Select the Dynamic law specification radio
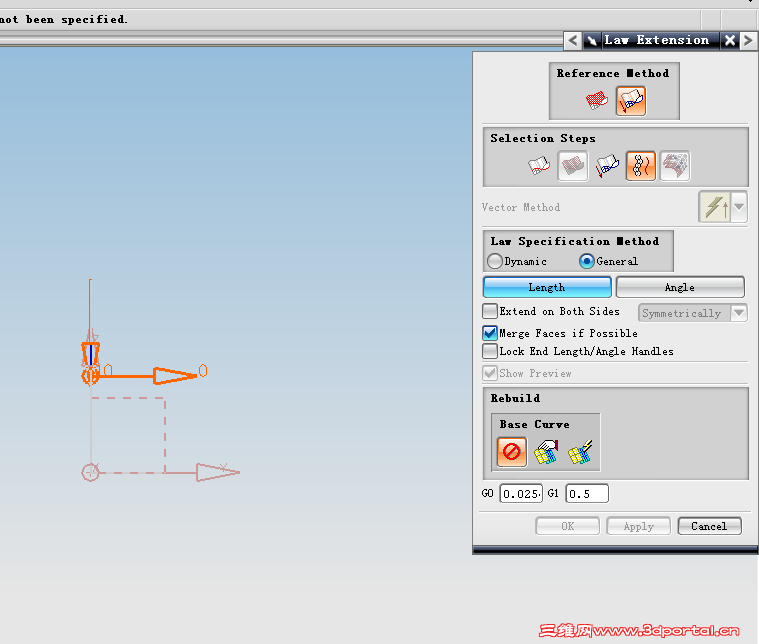759x644 pixels. pyautogui.click(x=495, y=261)
